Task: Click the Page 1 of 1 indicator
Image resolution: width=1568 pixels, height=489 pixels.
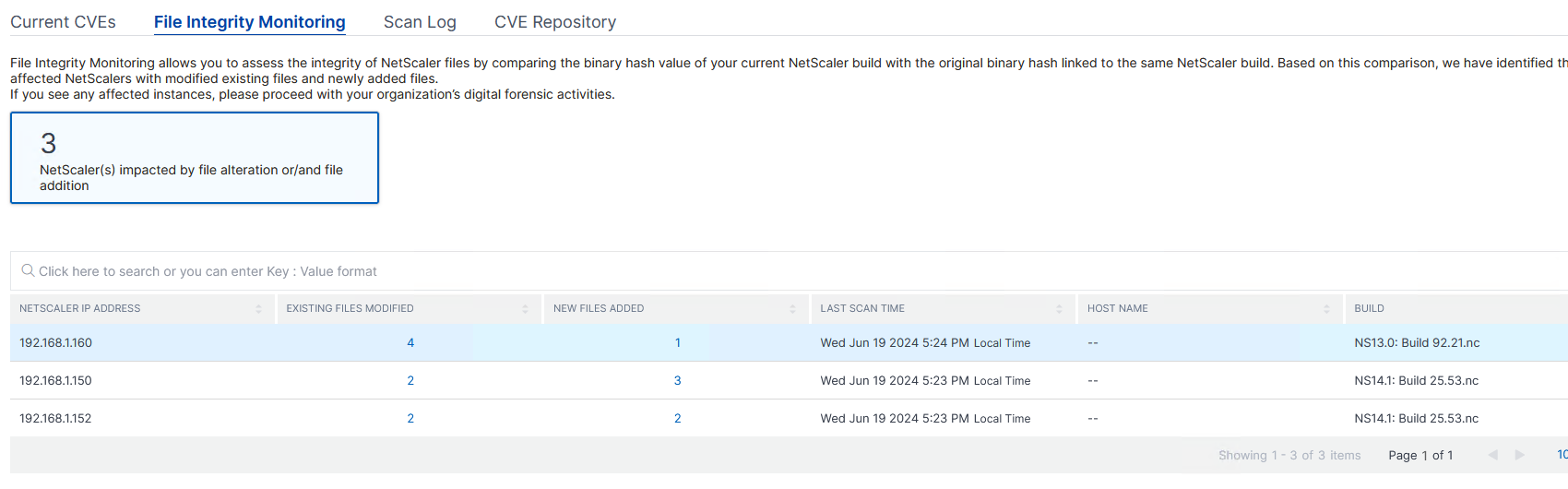Action: point(1420,455)
